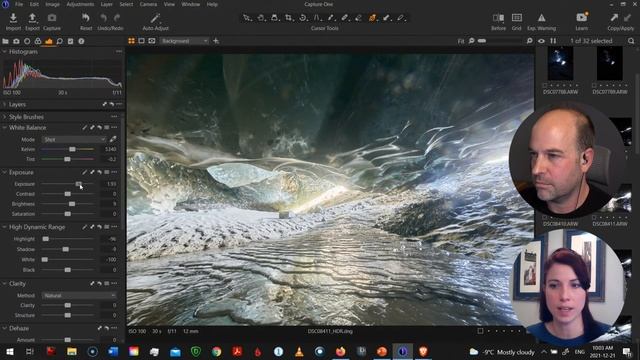This screenshot has width=640, height=360.
Task: Click the Apply adjustments arrow icon
Action: 628,18
